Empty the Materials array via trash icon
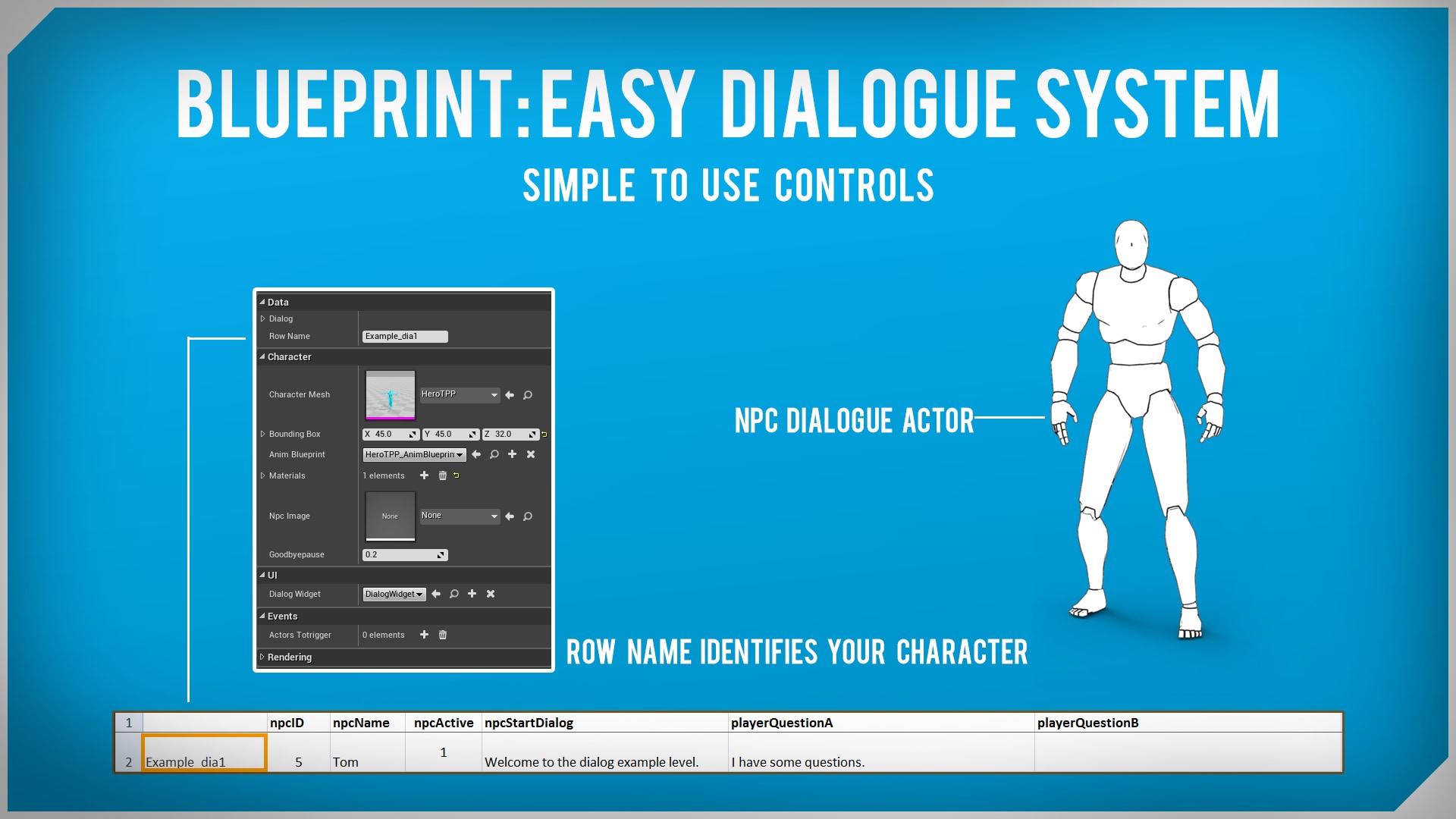1456x819 pixels. click(443, 475)
